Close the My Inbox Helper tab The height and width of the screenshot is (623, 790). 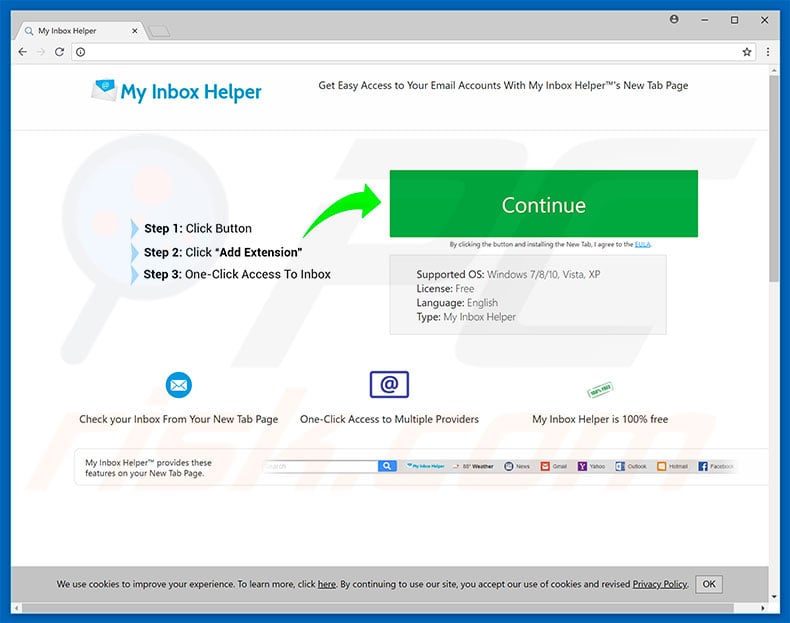pyautogui.click(x=135, y=31)
